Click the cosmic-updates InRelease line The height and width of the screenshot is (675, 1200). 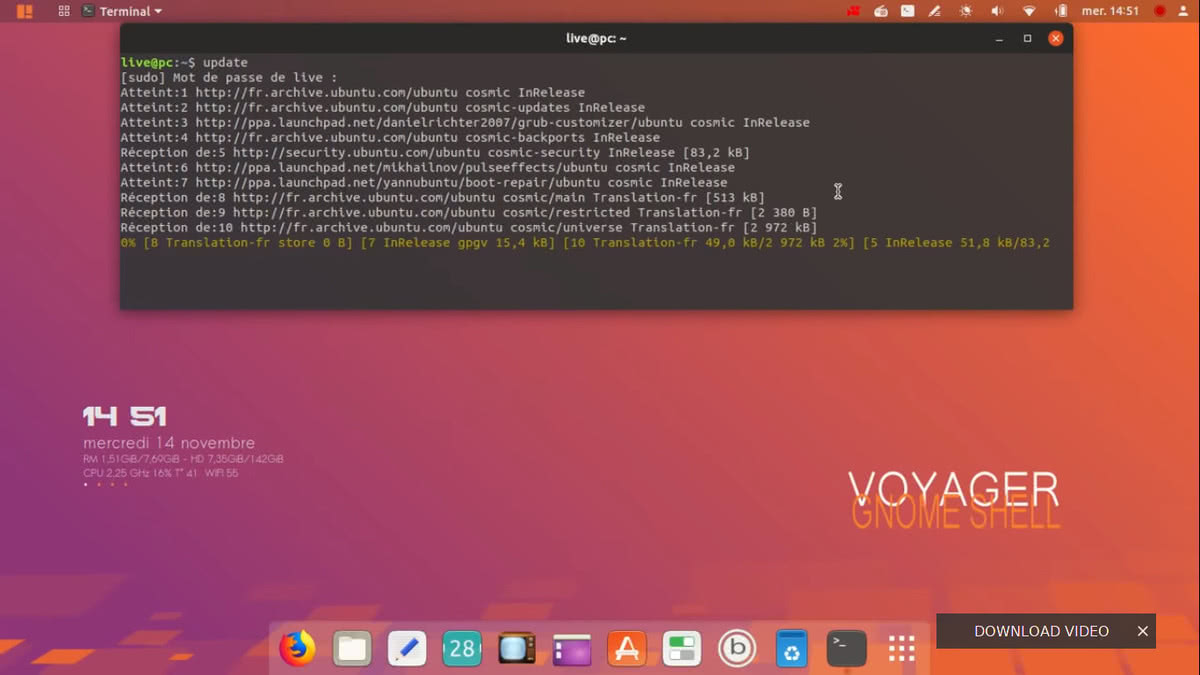[383, 107]
